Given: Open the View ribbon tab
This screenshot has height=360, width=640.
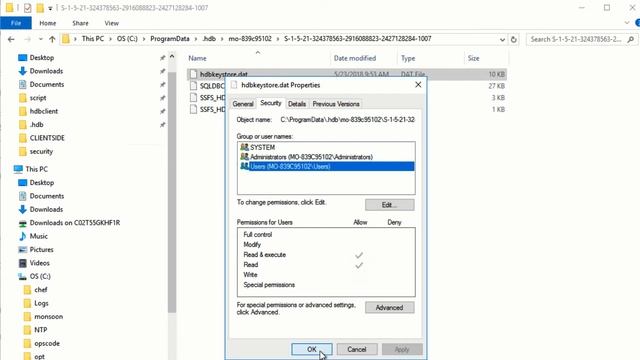Looking at the screenshot, I should pos(111,23).
